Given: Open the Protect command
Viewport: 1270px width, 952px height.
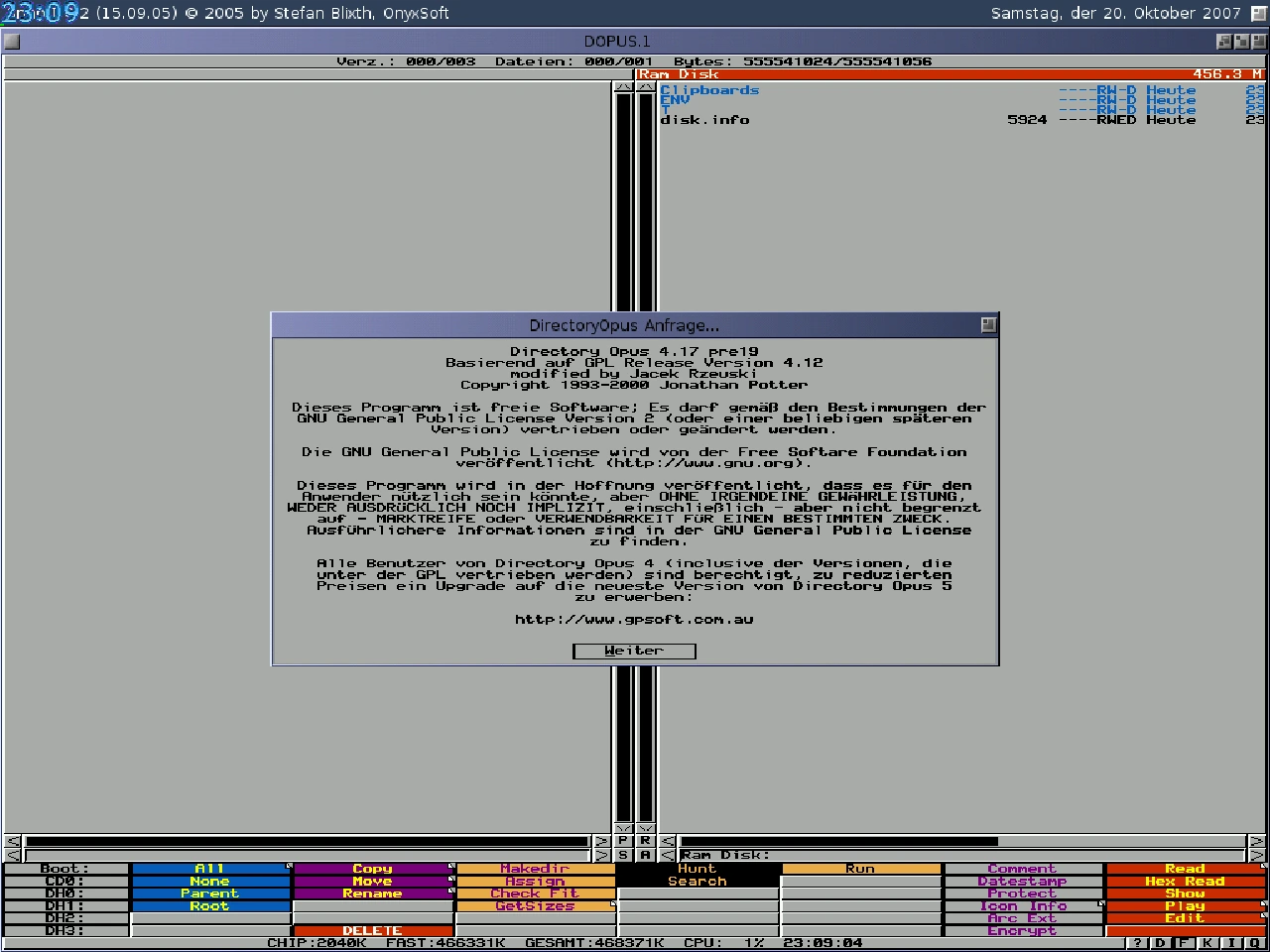Looking at the screenshot, I should click(1023, 893).
